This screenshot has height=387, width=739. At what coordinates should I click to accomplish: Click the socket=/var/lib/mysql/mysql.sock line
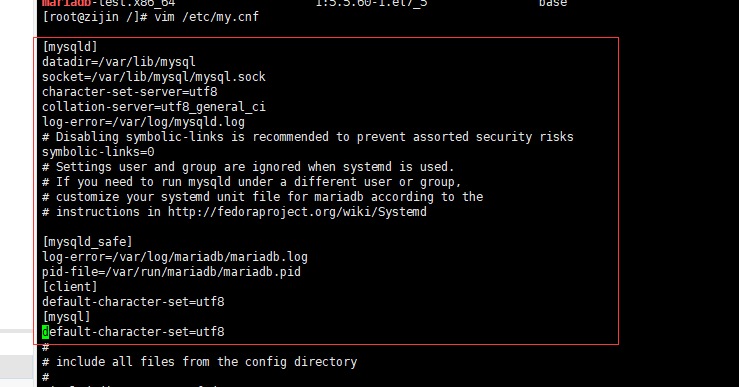point(154,77)
